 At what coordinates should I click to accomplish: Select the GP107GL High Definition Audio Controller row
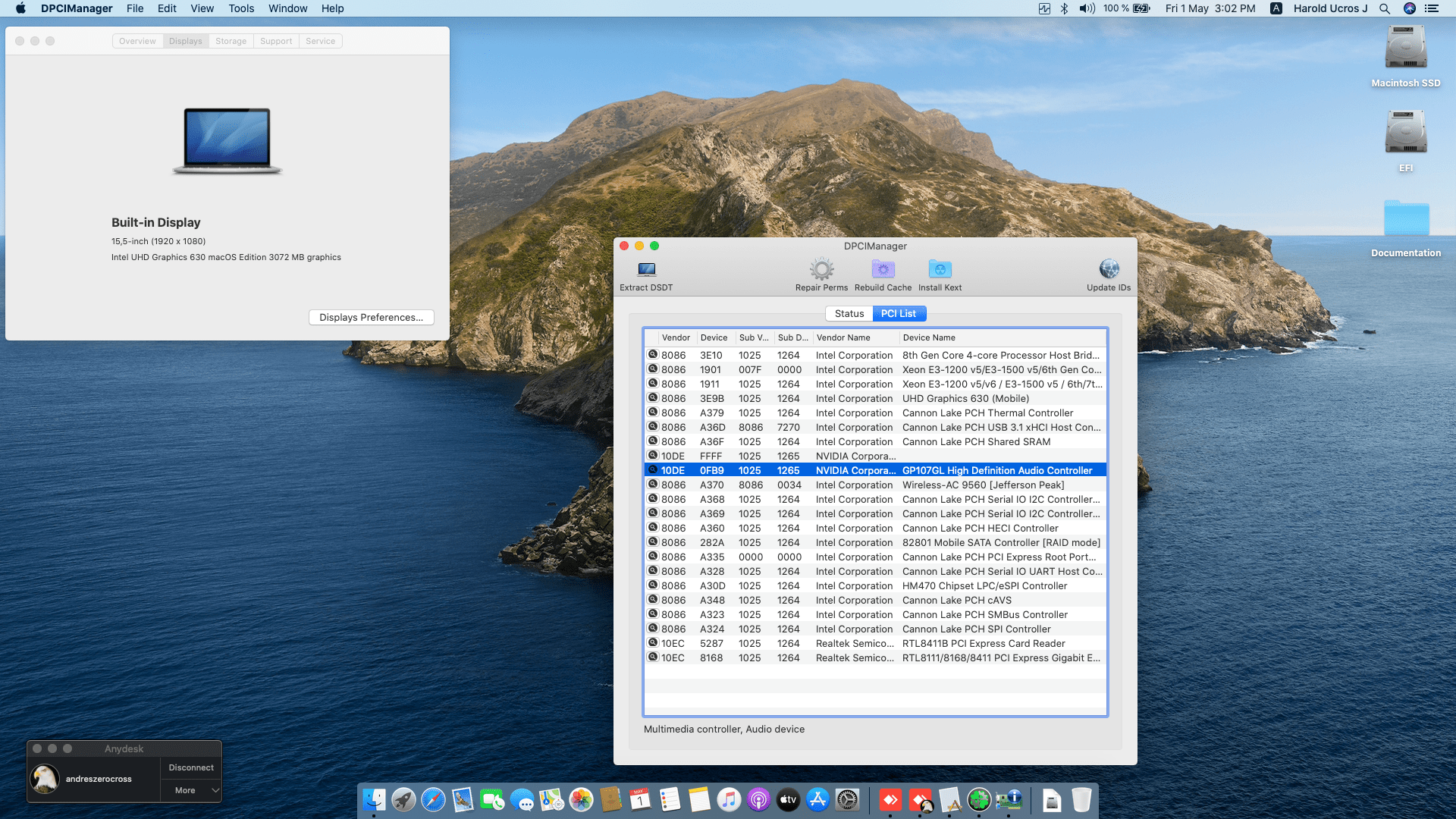click(x=875, y=470)
